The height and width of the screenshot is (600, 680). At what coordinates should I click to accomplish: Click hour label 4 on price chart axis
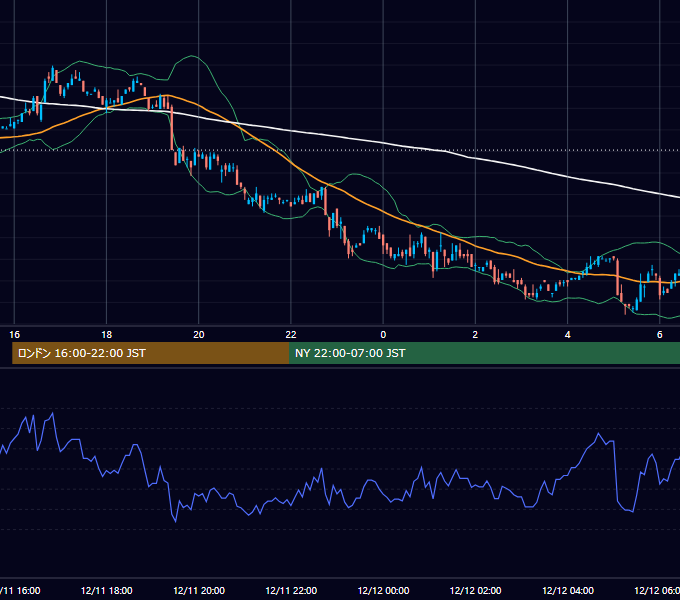(568, 335)
